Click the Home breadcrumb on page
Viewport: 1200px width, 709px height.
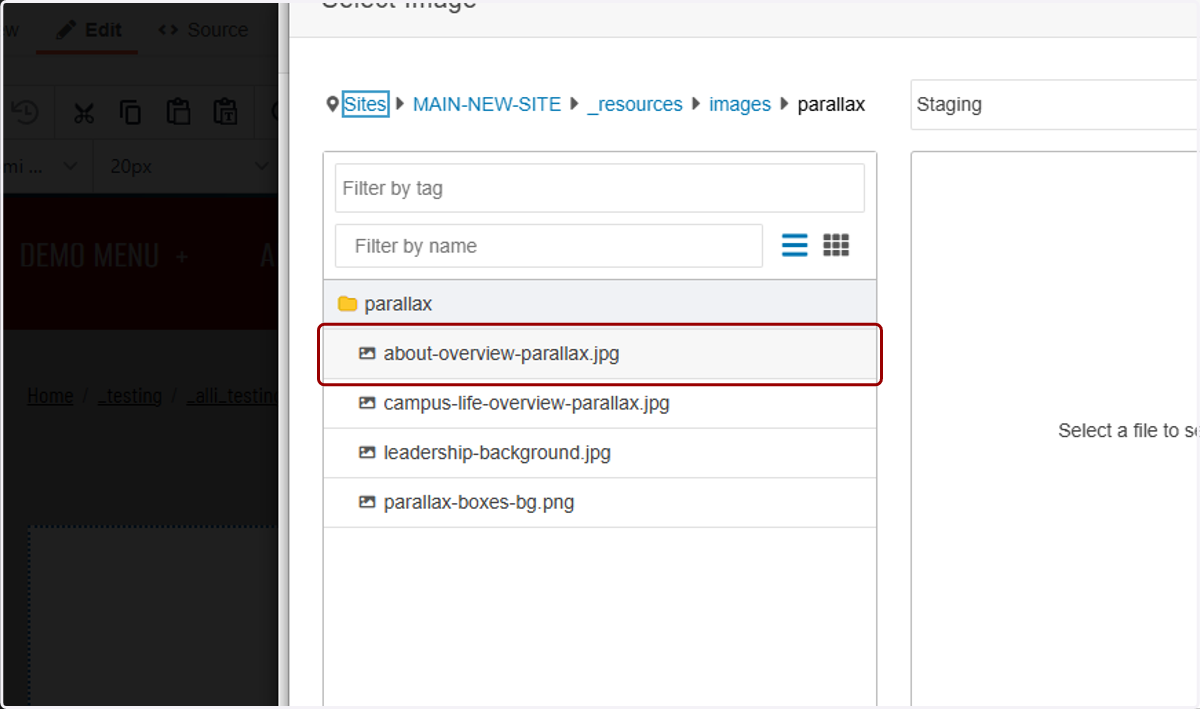[50, 396]
